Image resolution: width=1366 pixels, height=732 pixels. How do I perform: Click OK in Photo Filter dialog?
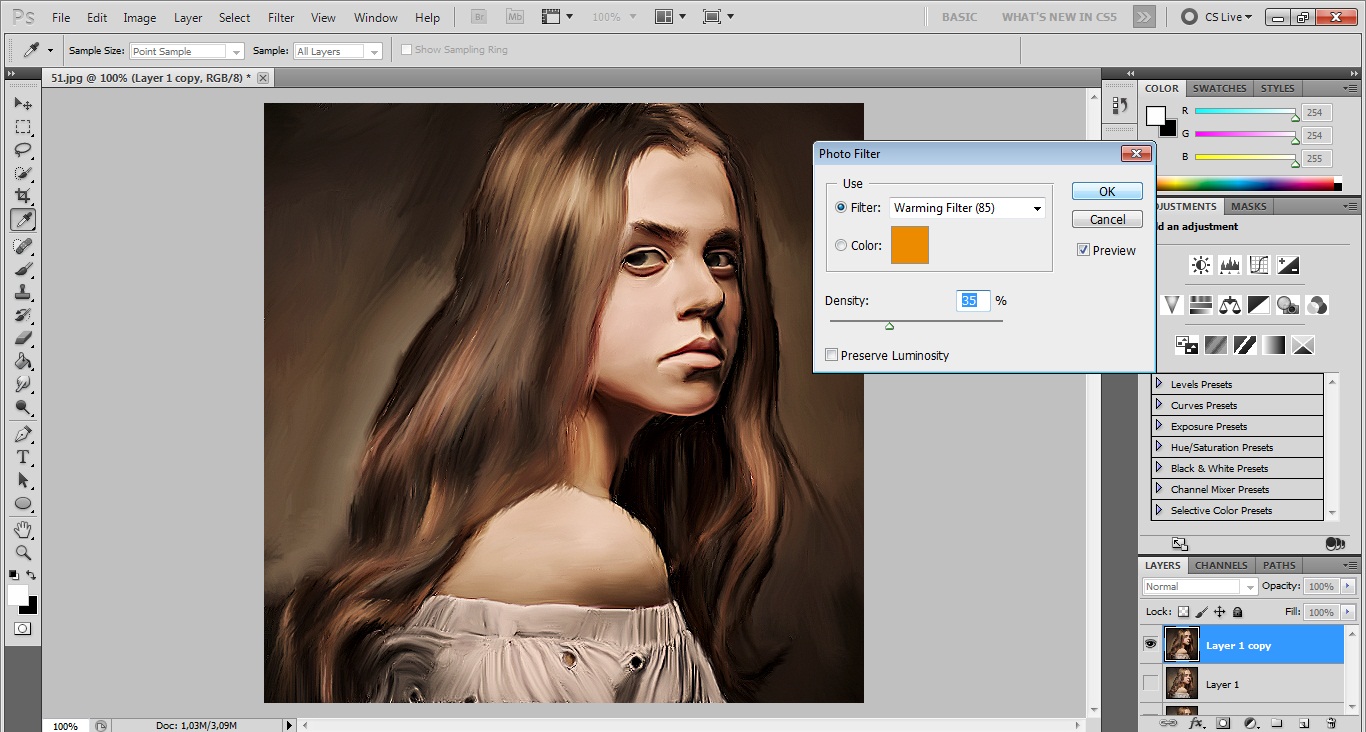(x=1107, y=191)
